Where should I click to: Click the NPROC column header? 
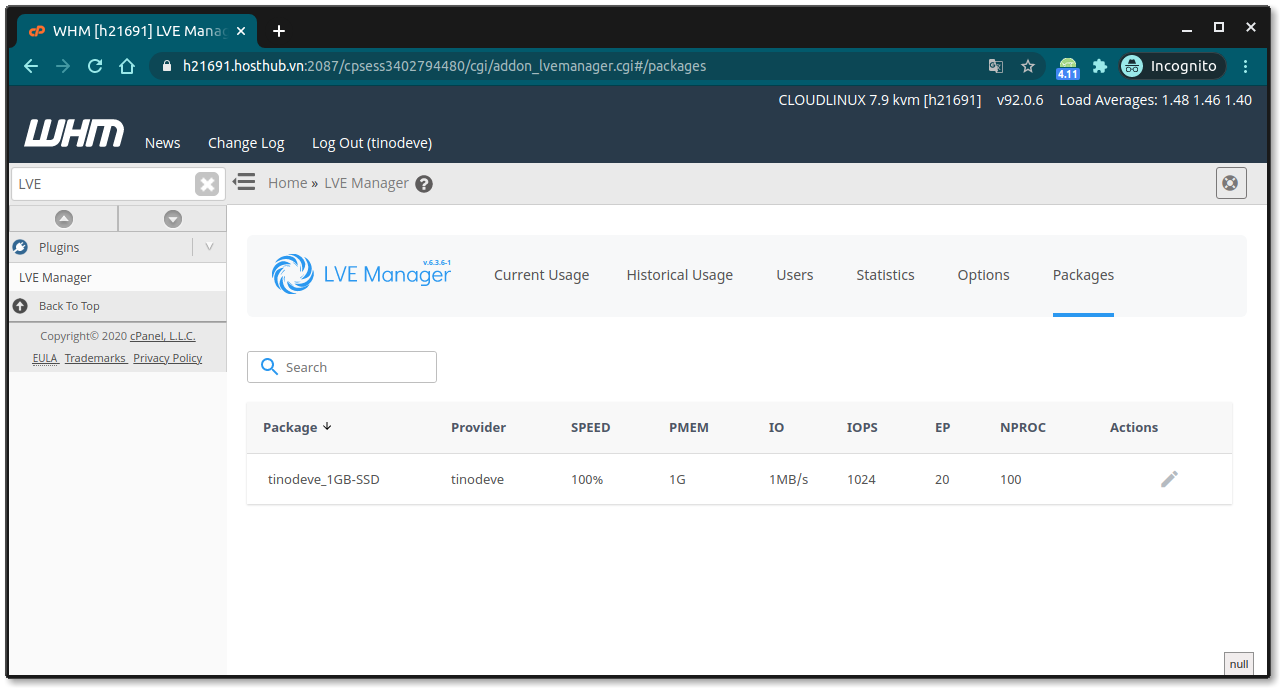point(1023,427)
